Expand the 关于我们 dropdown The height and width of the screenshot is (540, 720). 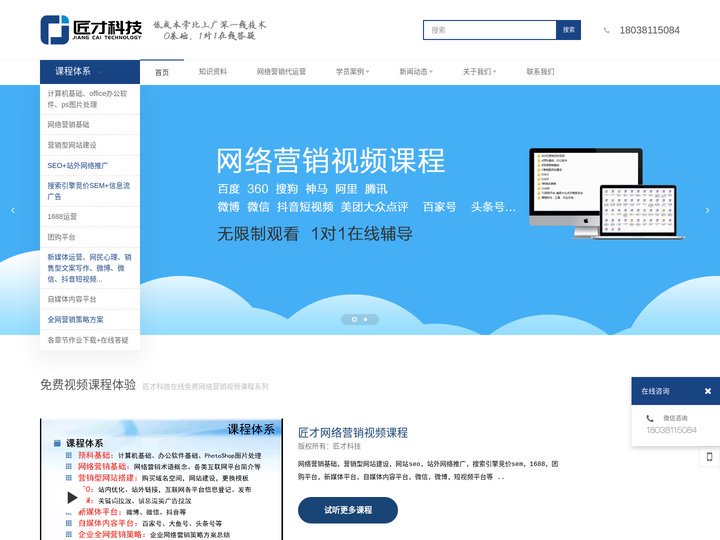[479, 72]
